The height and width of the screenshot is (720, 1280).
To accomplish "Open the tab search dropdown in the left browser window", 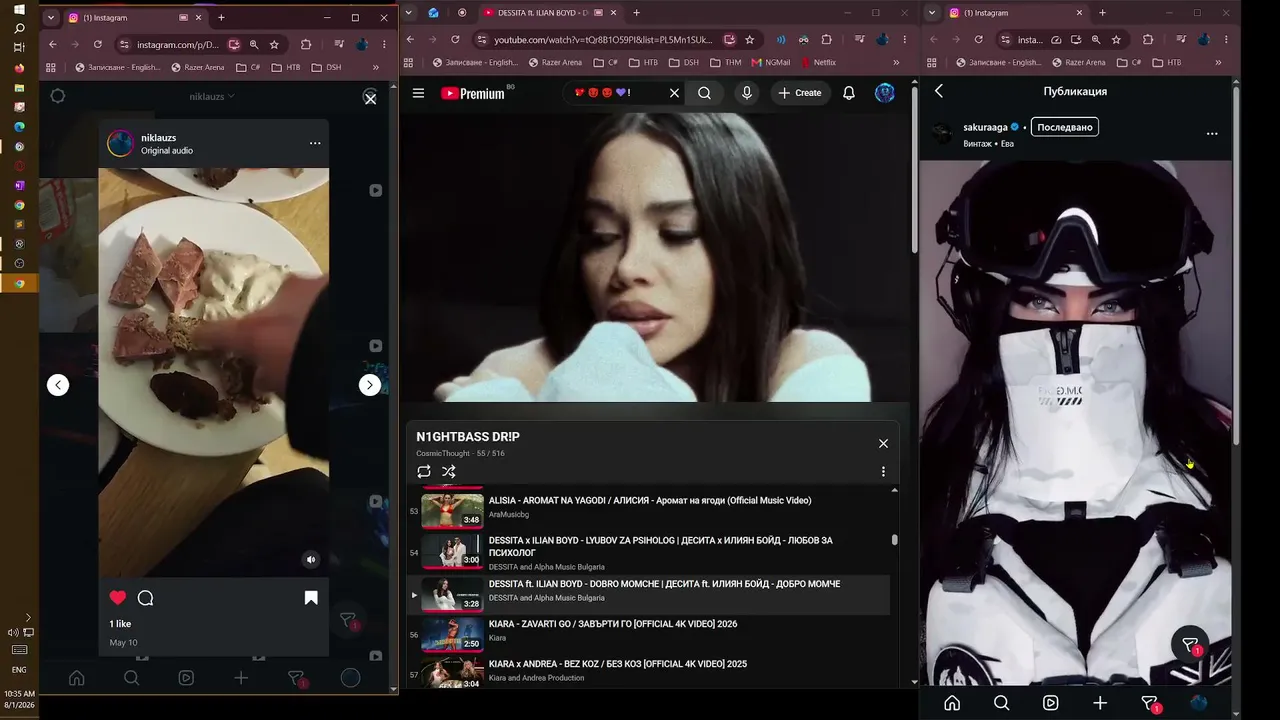I will (x=50, y=18).
